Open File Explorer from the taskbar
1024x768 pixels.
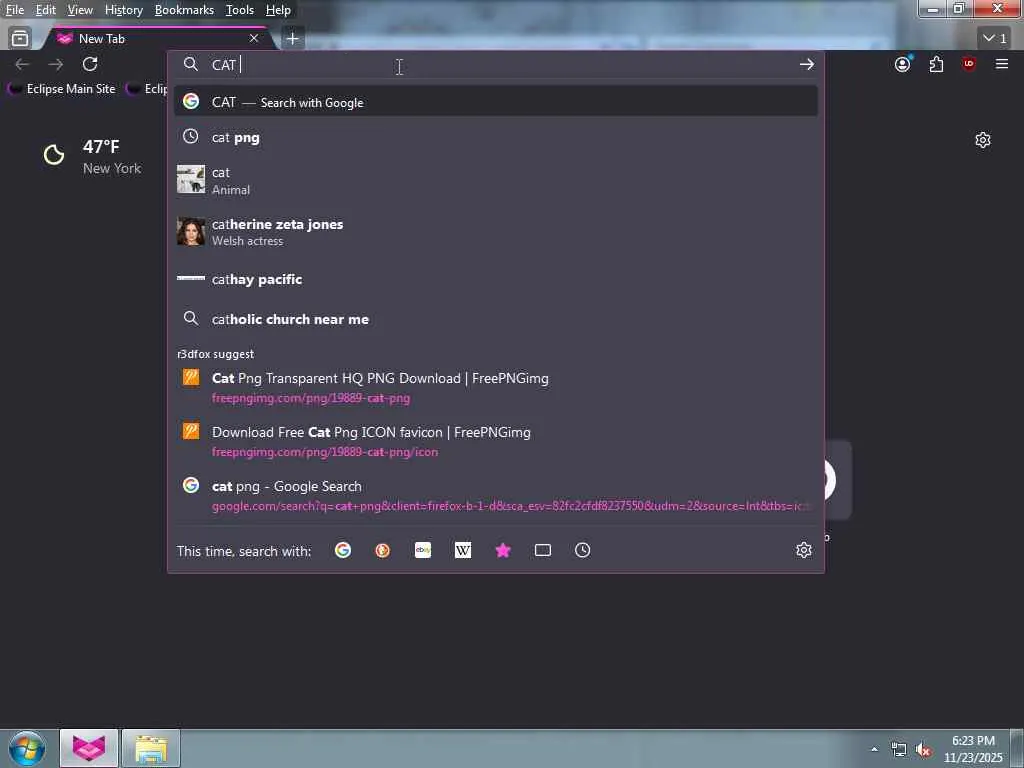point(151,748)
